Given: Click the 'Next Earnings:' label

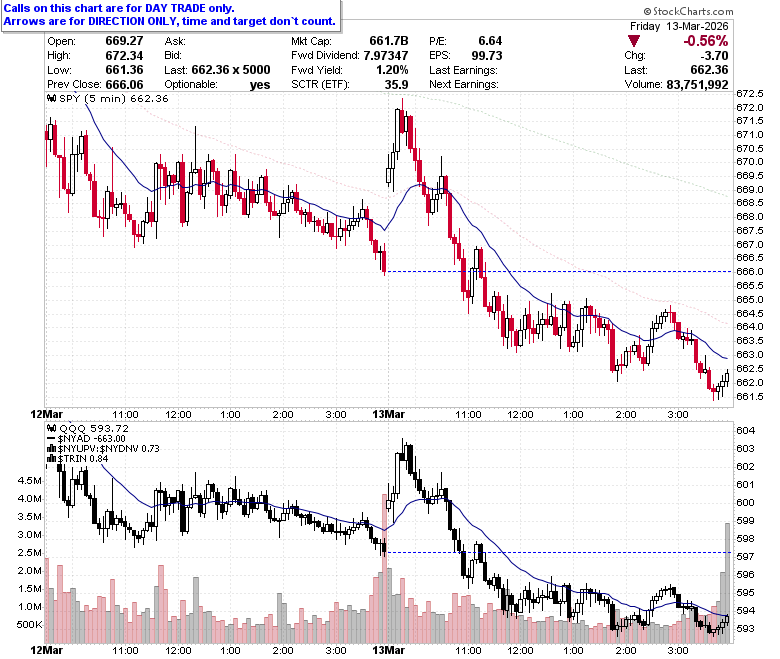Looking at the screenshot, I should [464, 85].
